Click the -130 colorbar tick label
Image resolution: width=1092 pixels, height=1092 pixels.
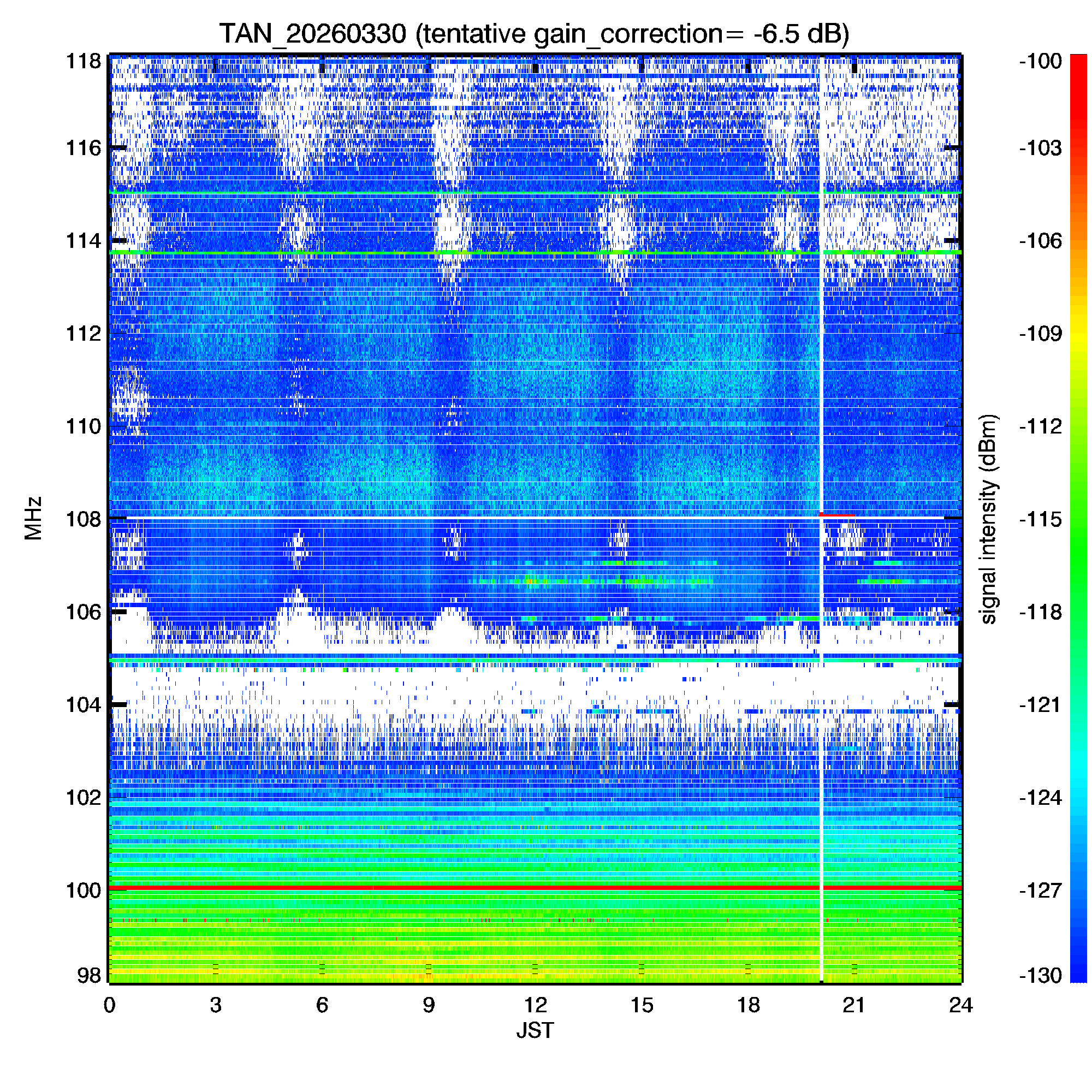[x=1041, y=976]
